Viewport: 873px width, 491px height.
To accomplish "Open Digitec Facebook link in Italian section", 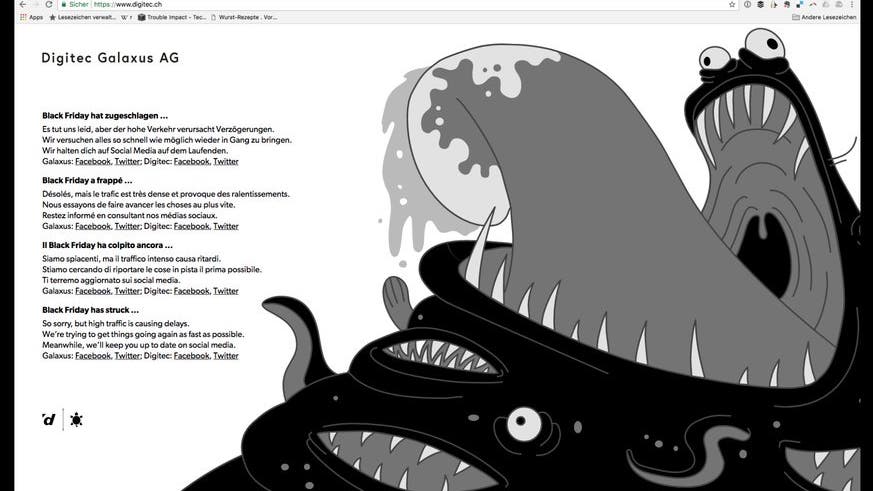I will (x=192, y=291).
